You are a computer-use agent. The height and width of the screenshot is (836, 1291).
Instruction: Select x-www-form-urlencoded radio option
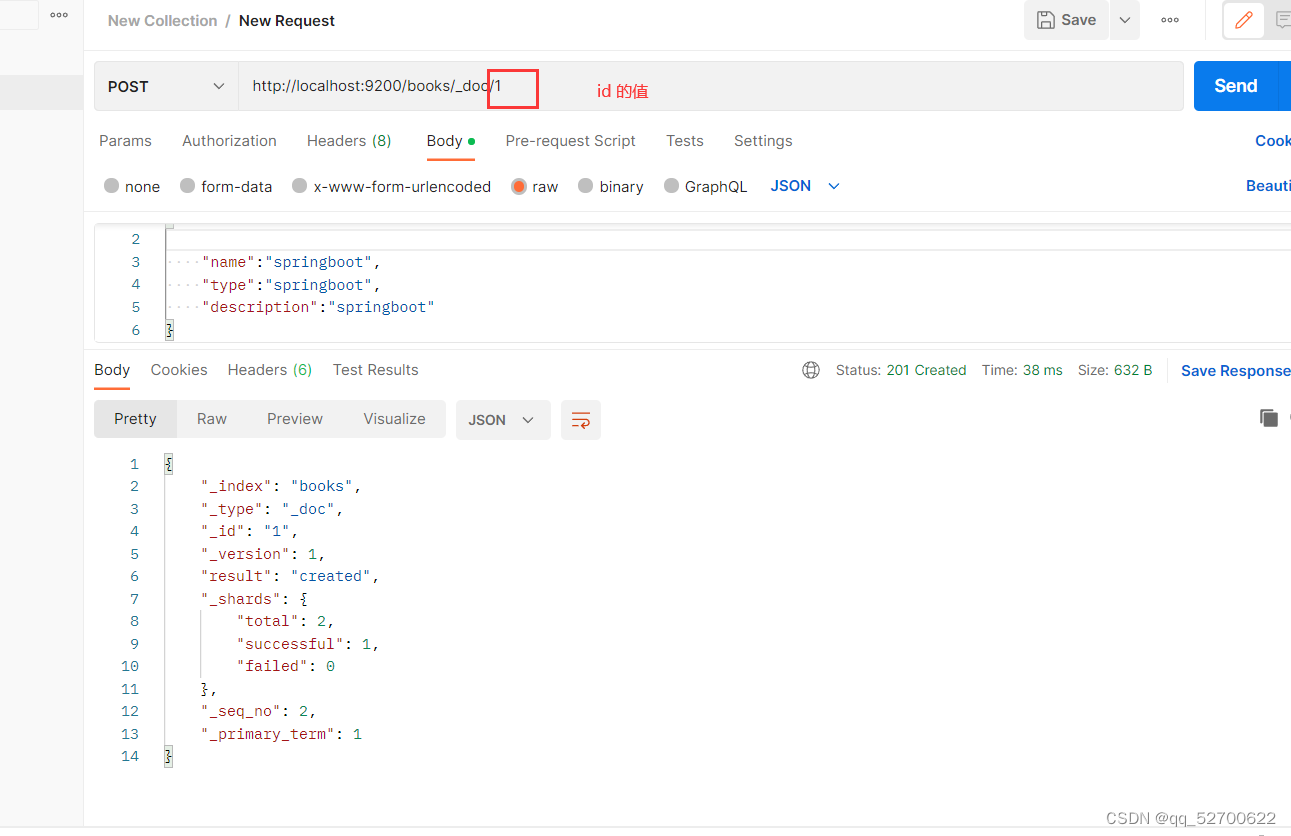pos(300,186)
